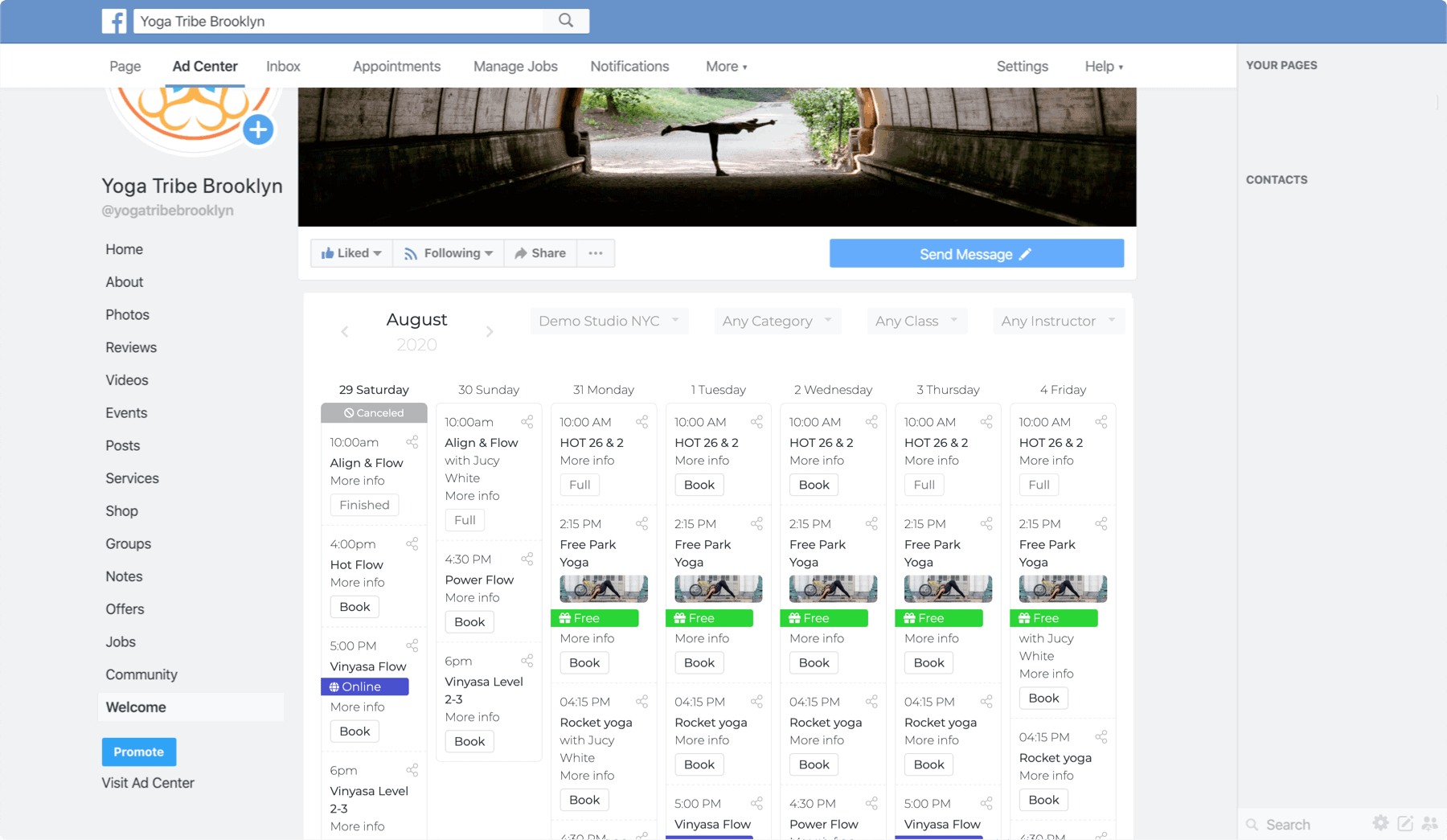This screenshot has width=1447, height=840.
Task: Click the blue plus icon on profile picture
Action: coord(258,129)
